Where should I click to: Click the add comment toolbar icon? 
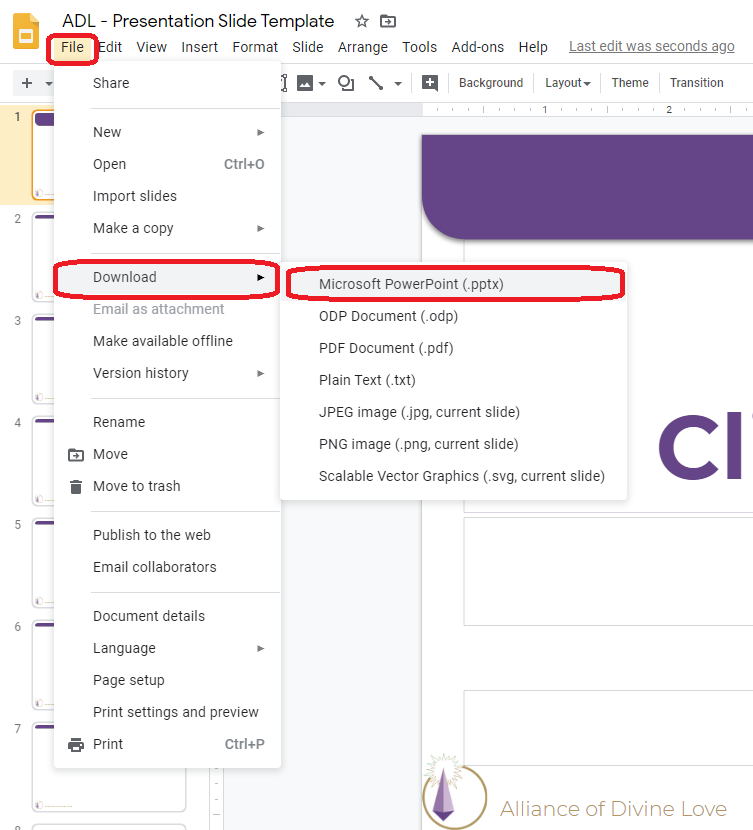click(430, 83)
